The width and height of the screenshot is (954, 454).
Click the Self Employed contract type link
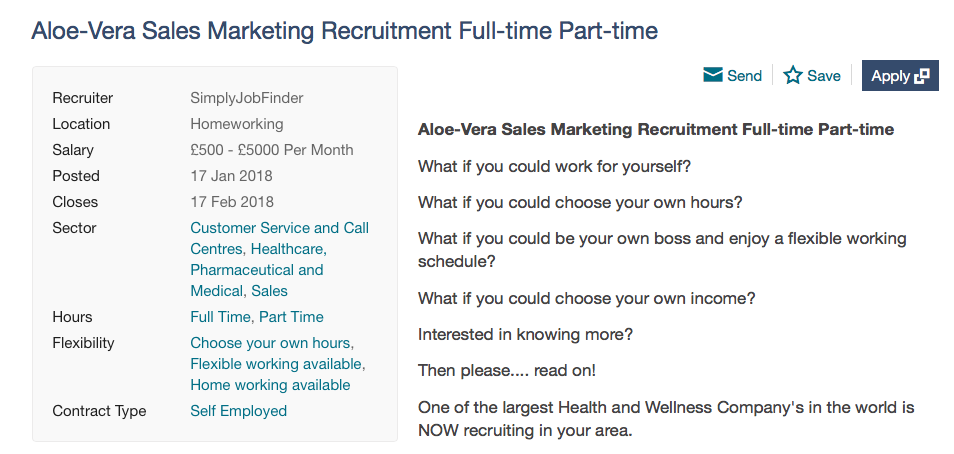click(238, 411)
